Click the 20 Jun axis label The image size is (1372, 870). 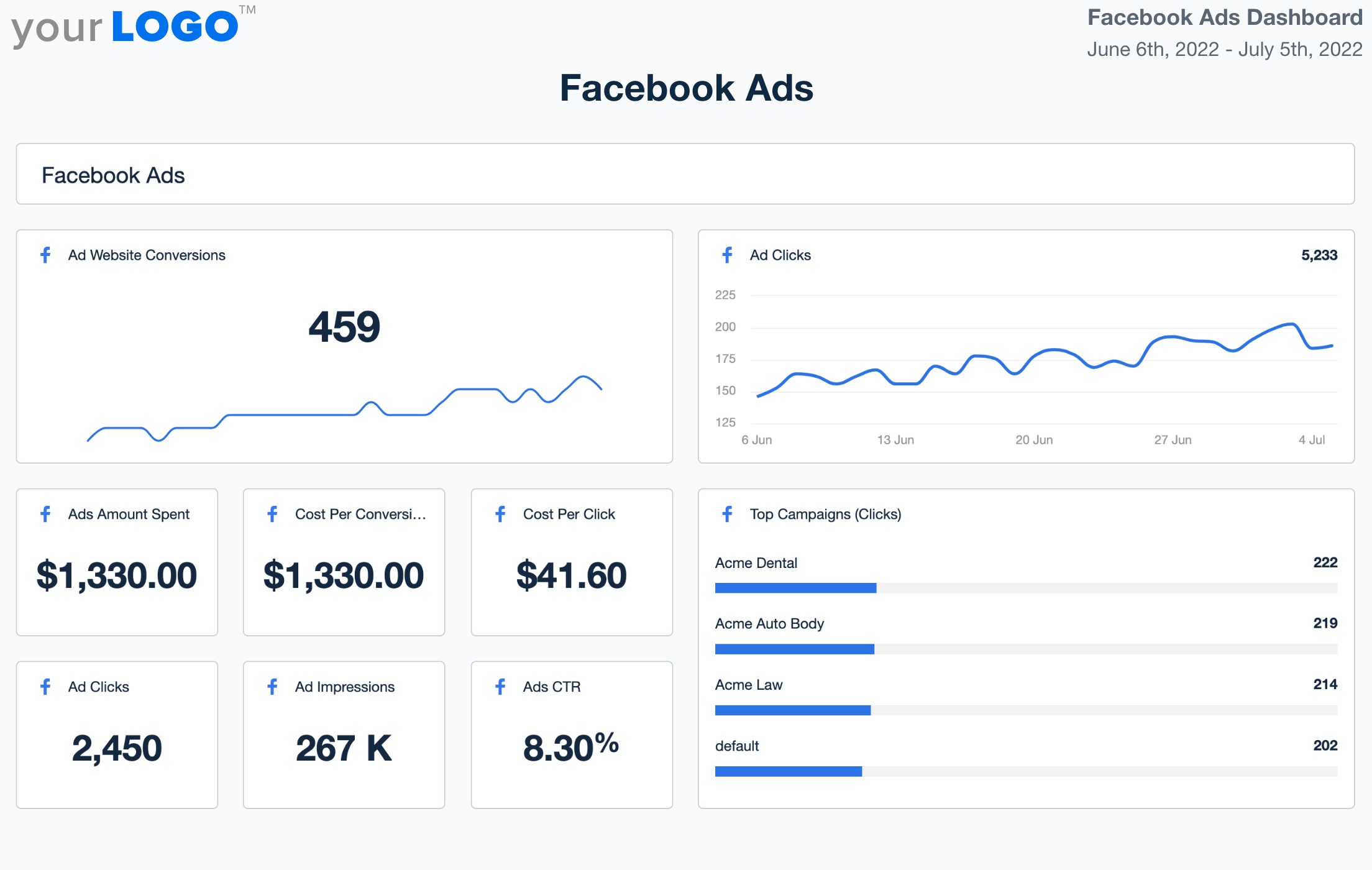1034,440
